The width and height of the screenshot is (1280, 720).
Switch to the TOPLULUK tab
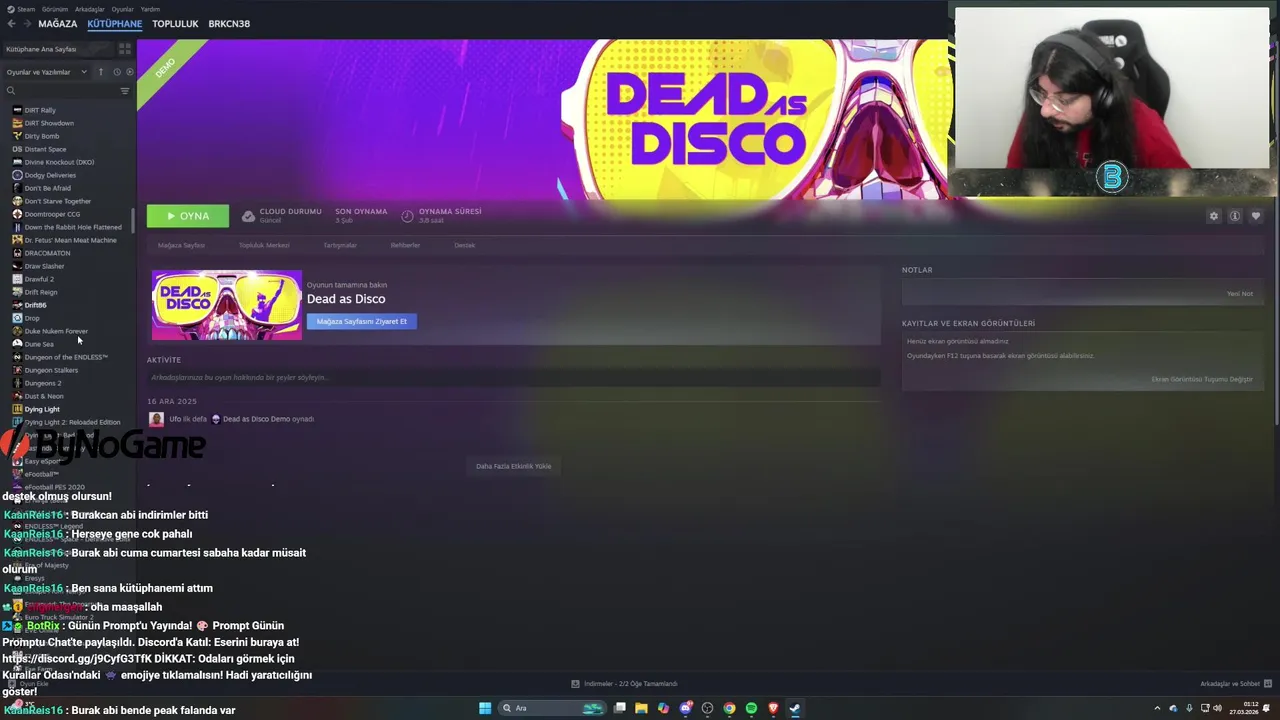click(175, 23)
